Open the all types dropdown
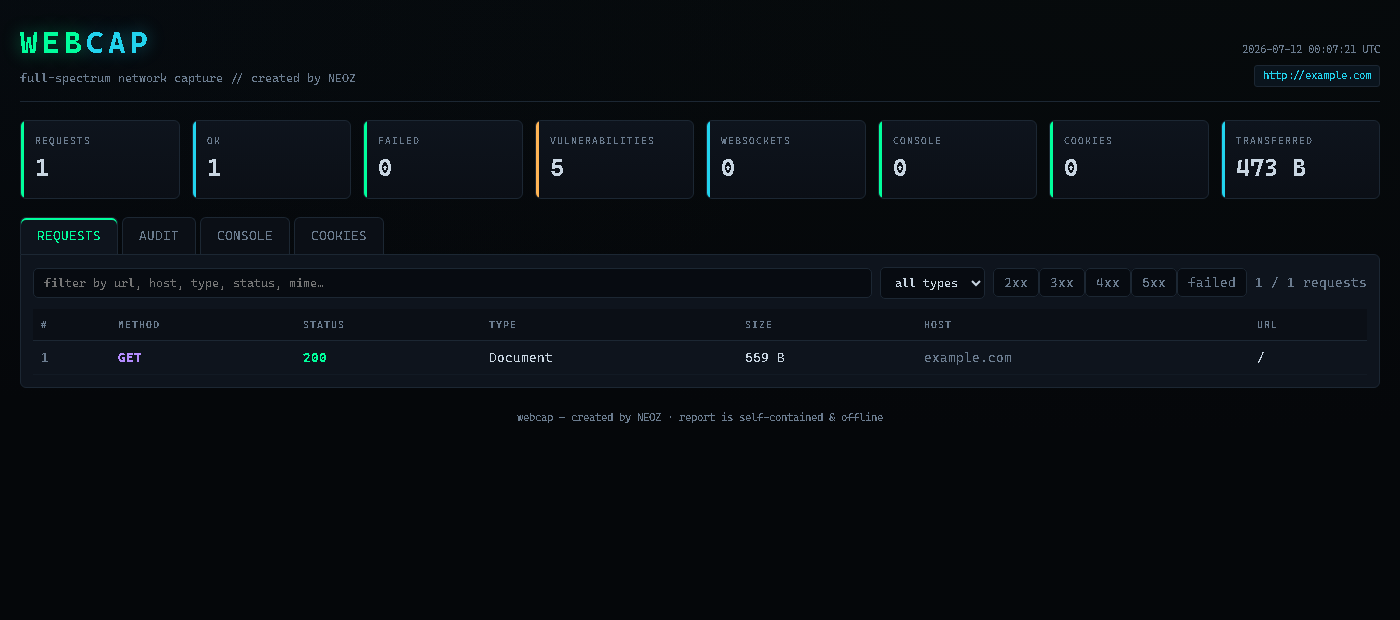This screenshot has width=1400, height=620. click(x=932, y=283)
